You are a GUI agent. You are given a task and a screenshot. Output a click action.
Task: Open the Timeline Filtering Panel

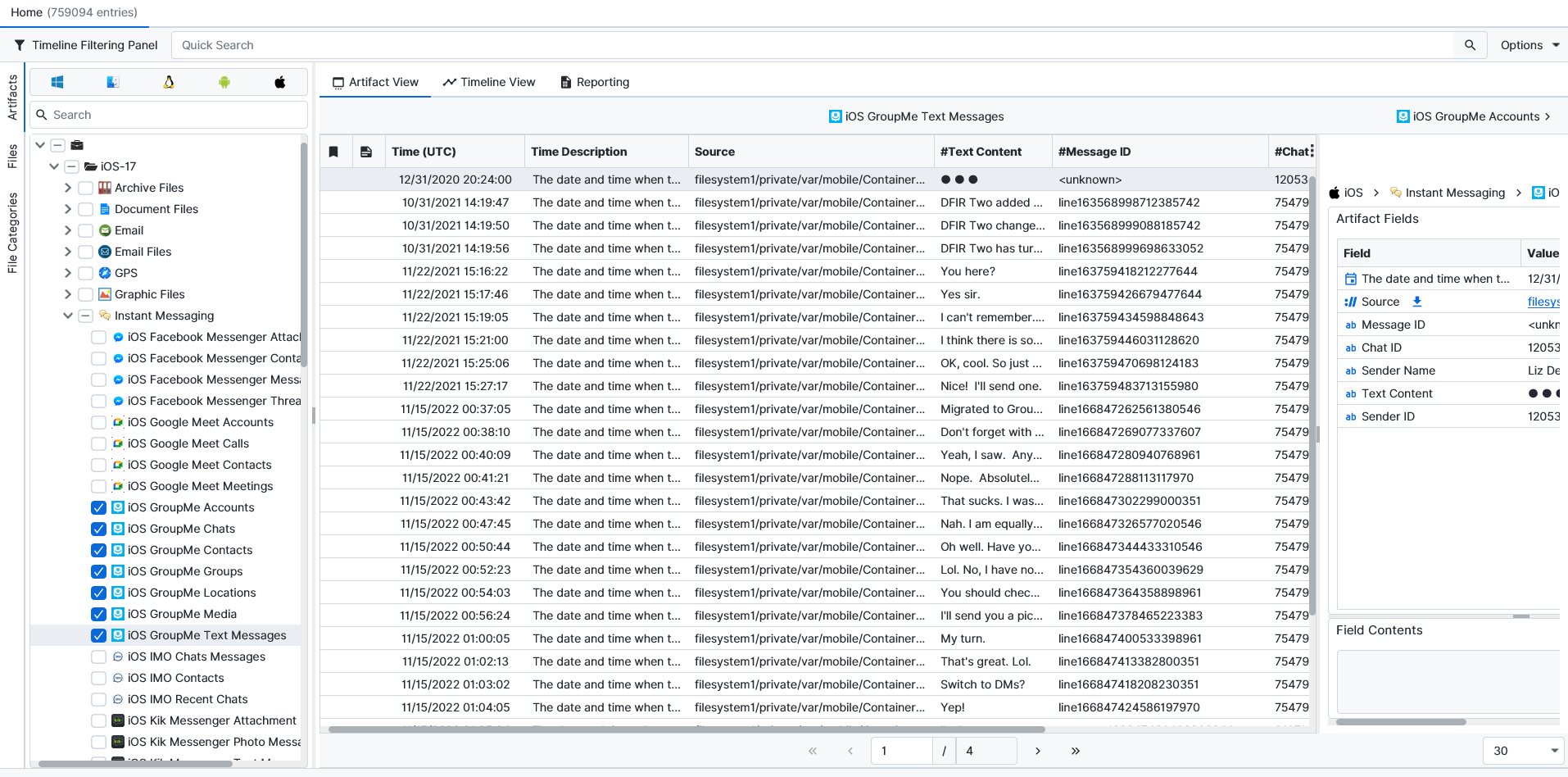click(x=86, y=45)
